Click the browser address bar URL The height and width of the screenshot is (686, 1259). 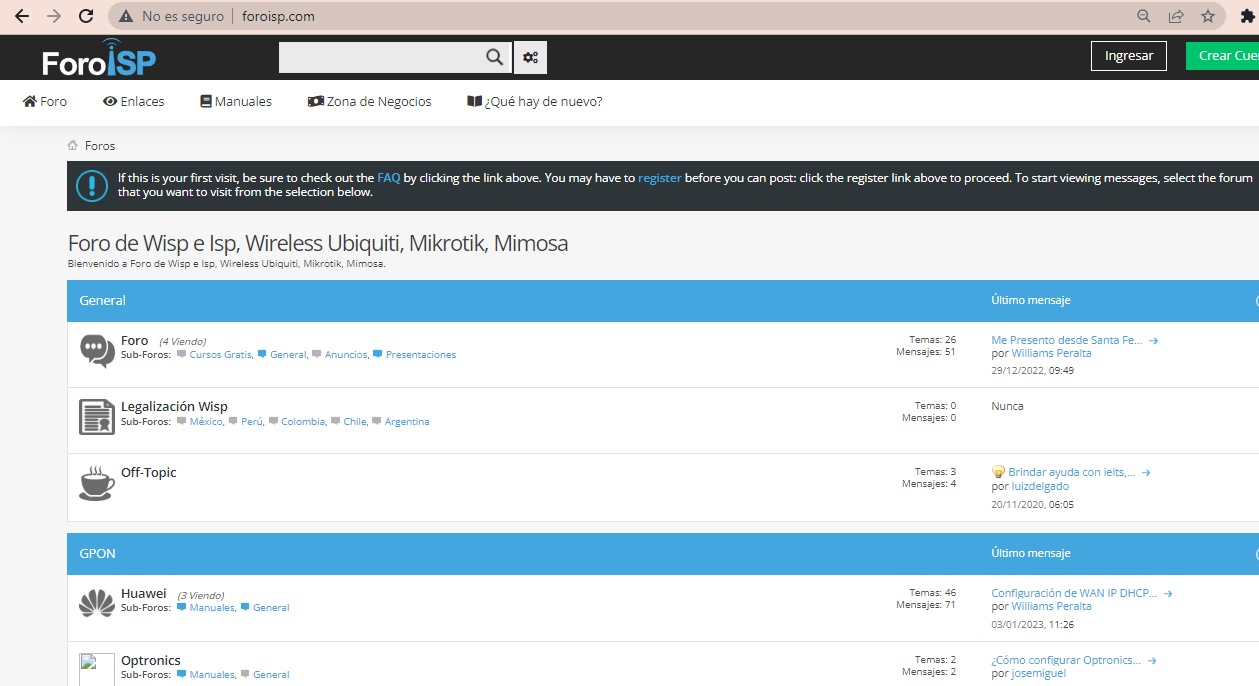[x=278, y=16]
